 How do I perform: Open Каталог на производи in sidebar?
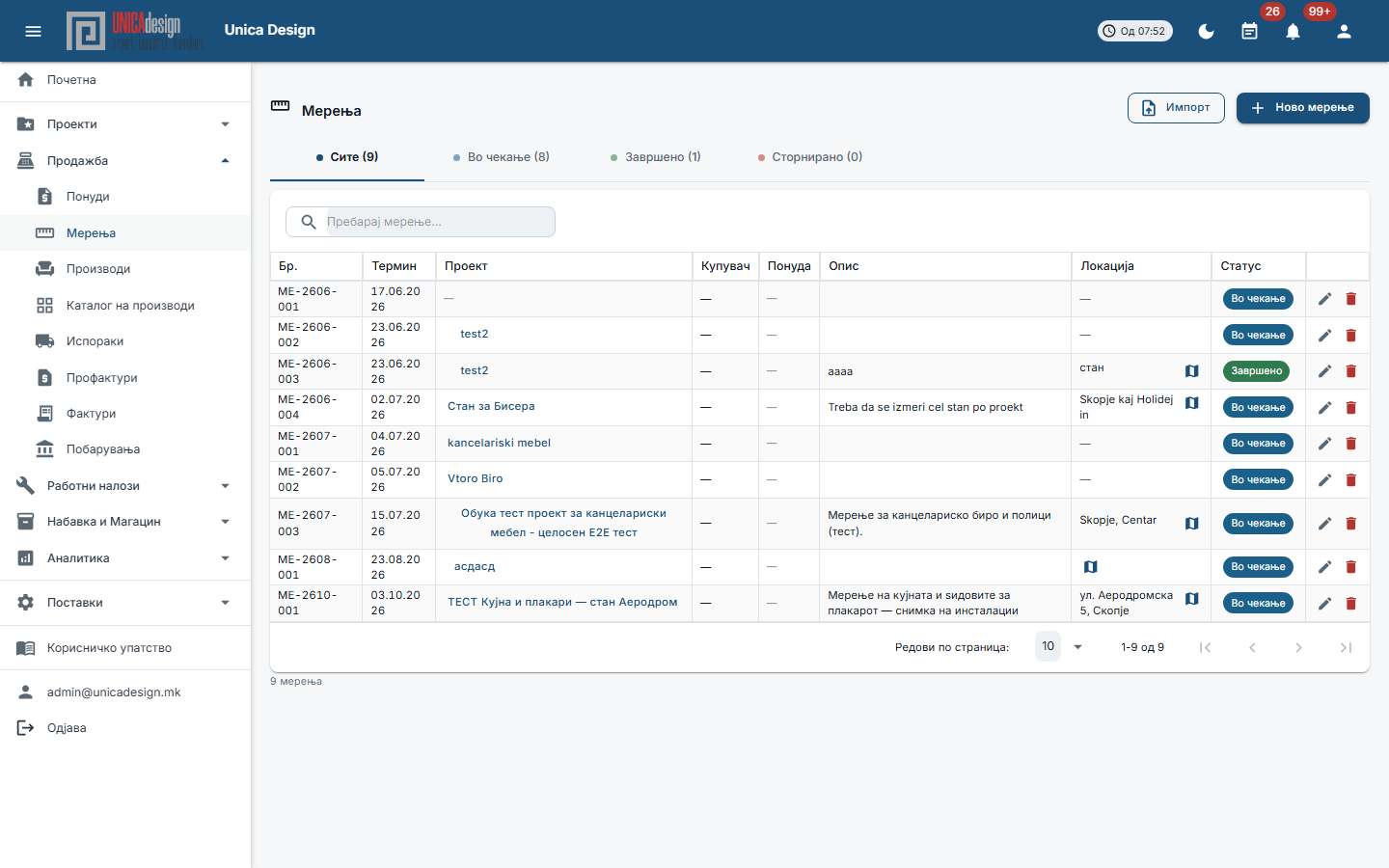pyautogui.click(x=125, y=306)
